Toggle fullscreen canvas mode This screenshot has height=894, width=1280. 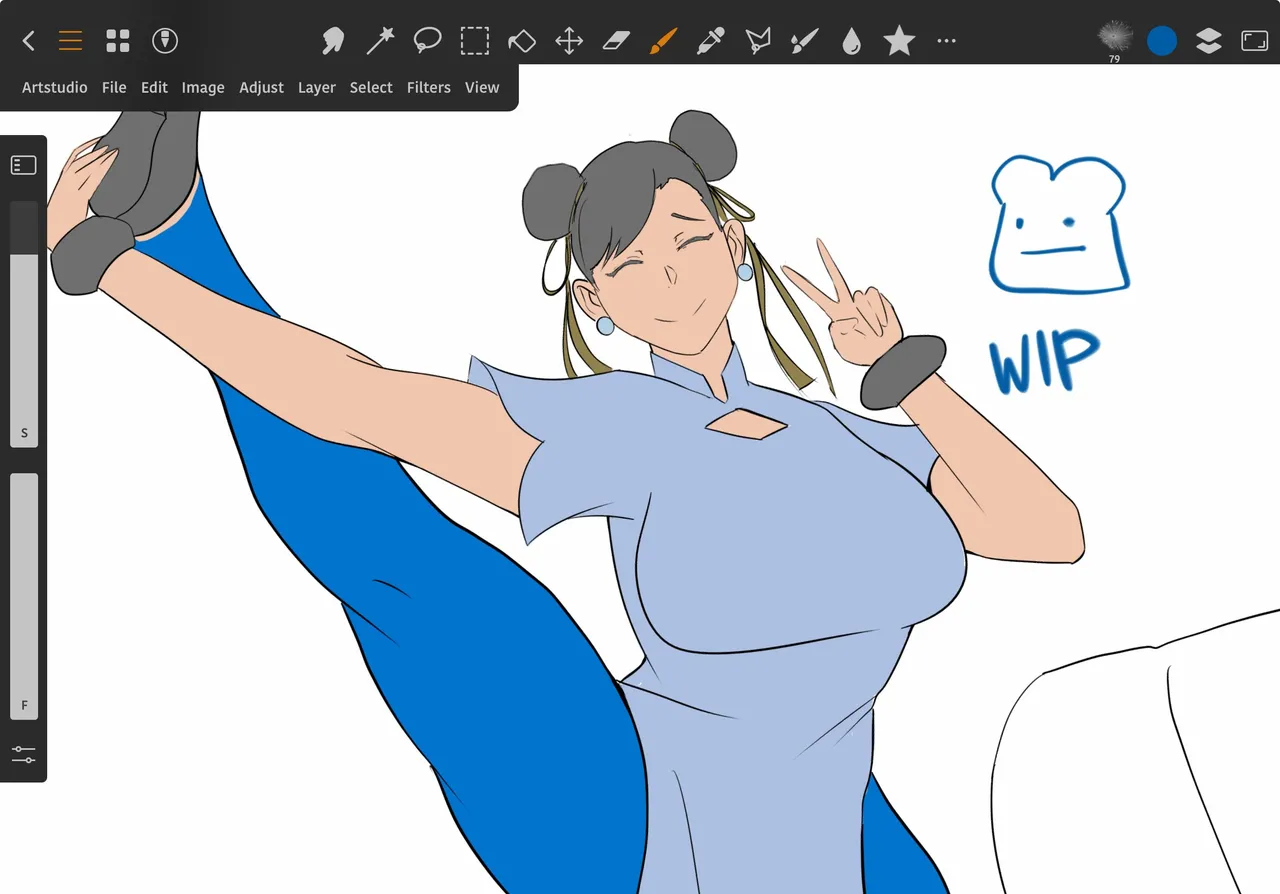[x=1254, y=41]
